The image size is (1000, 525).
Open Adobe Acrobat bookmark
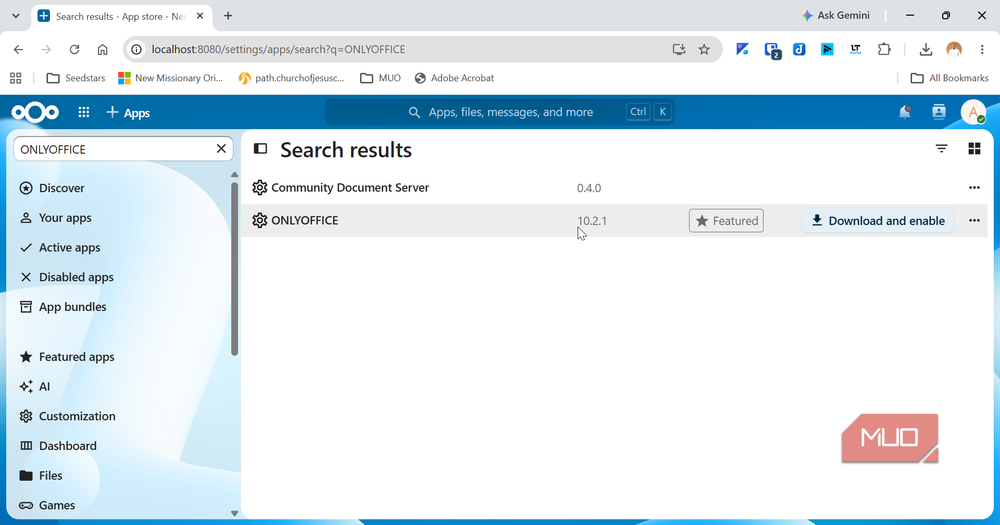point(454,78)
